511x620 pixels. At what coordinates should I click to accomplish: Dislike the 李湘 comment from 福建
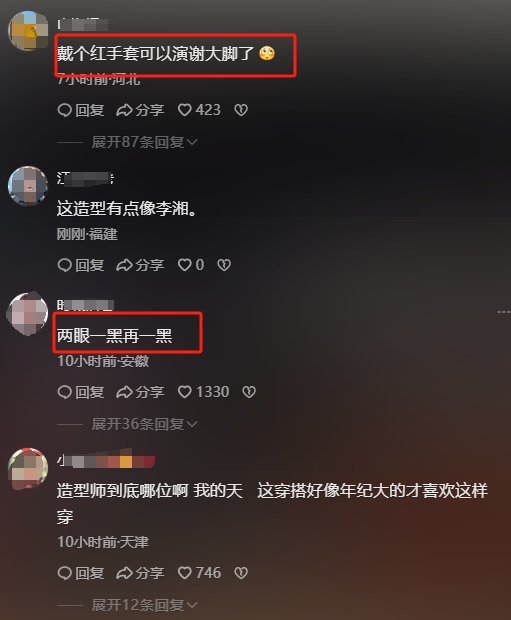tap(224, 265)
